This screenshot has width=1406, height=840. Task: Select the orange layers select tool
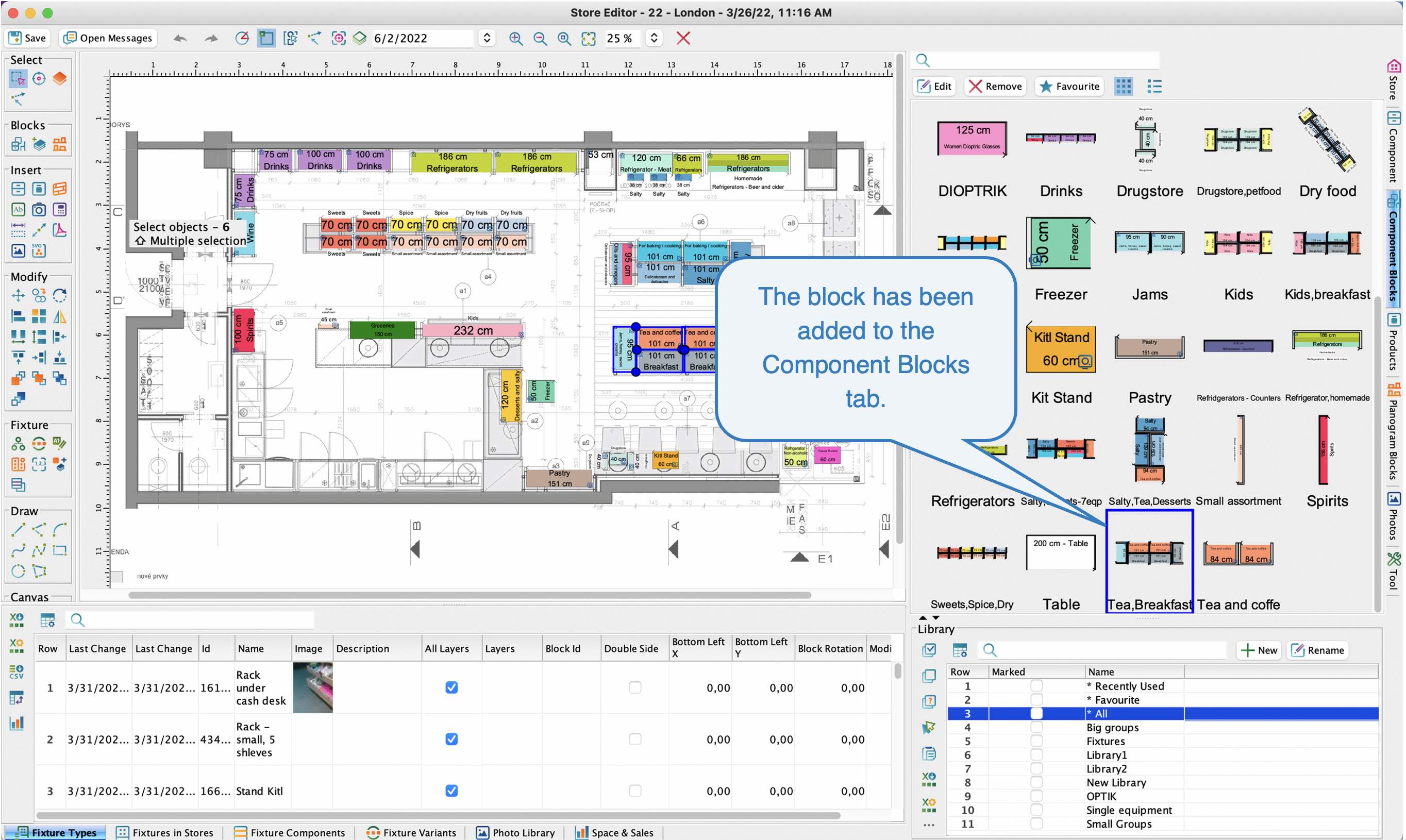tap(59, 78)
